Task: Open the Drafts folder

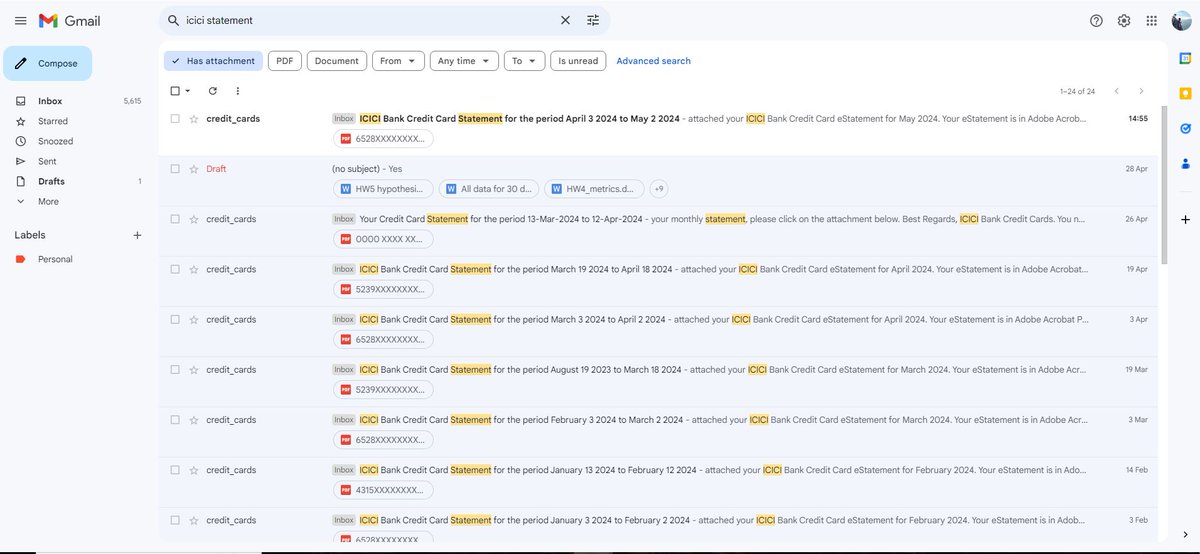Action: (x=51, y=181)
